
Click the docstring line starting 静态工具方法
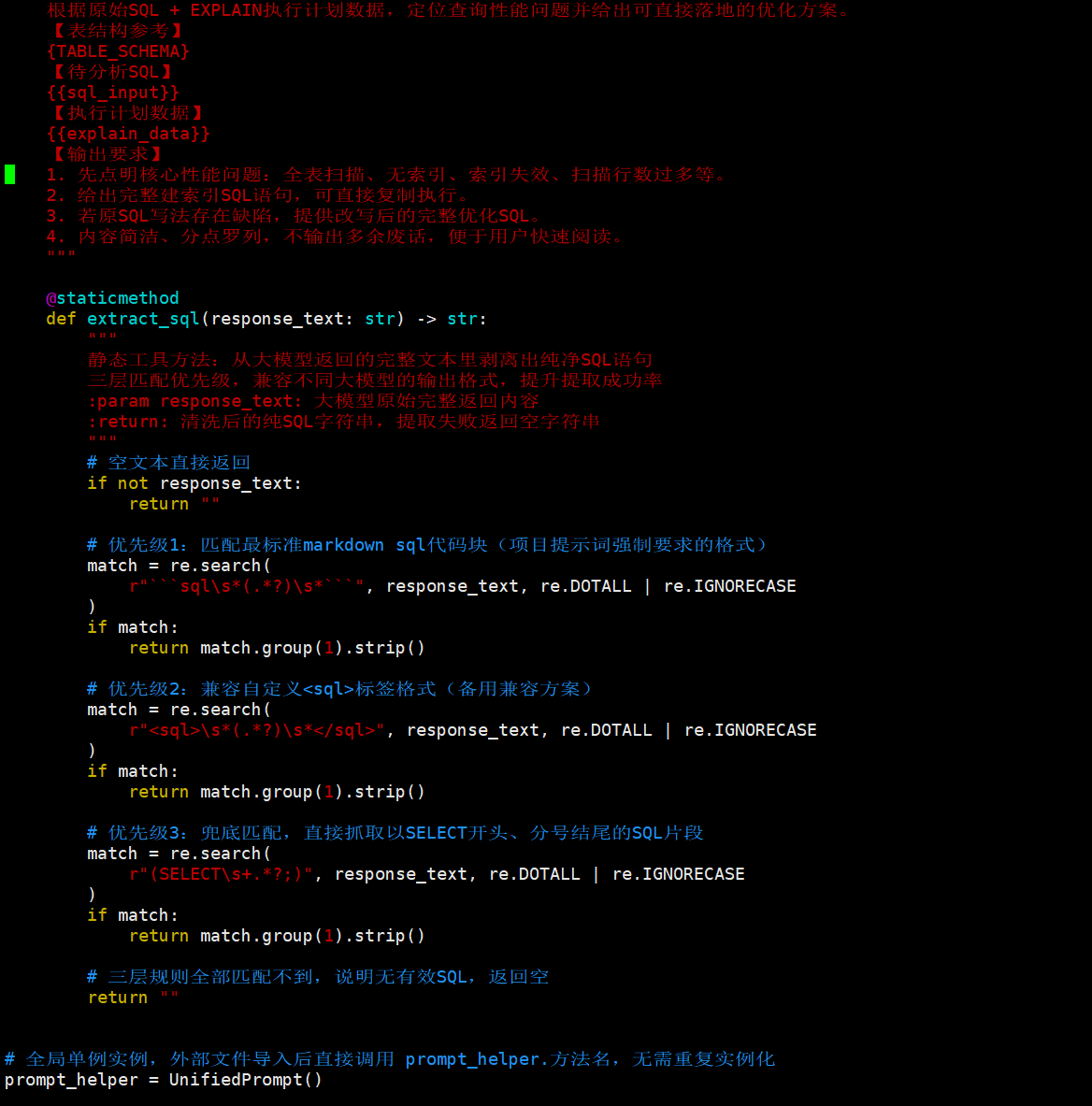coord(370,360)
